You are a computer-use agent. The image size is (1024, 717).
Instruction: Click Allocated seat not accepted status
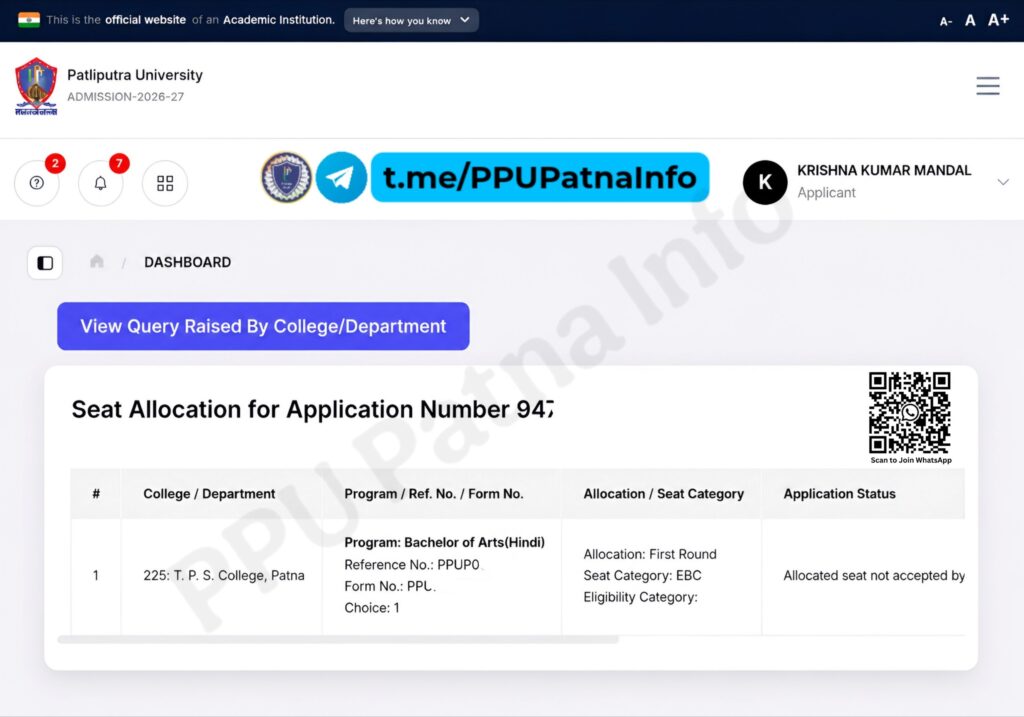[874, 575]
